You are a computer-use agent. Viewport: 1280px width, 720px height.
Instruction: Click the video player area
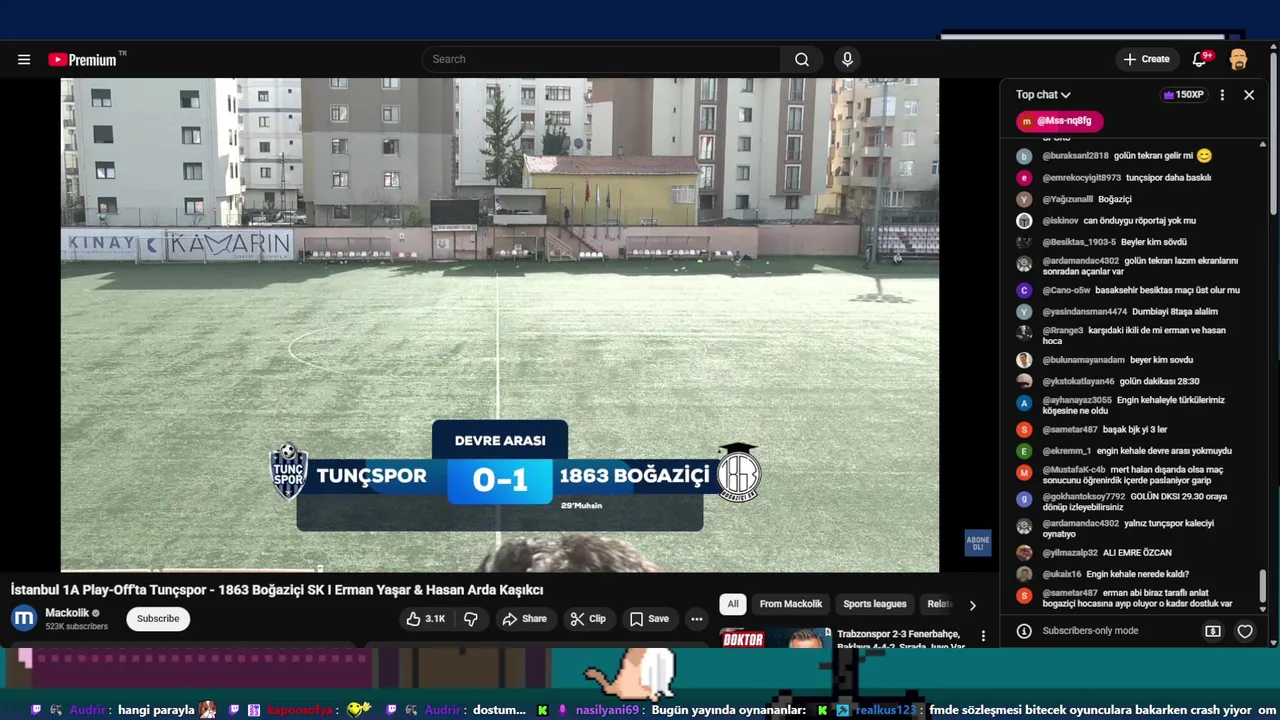coord(500,325)
